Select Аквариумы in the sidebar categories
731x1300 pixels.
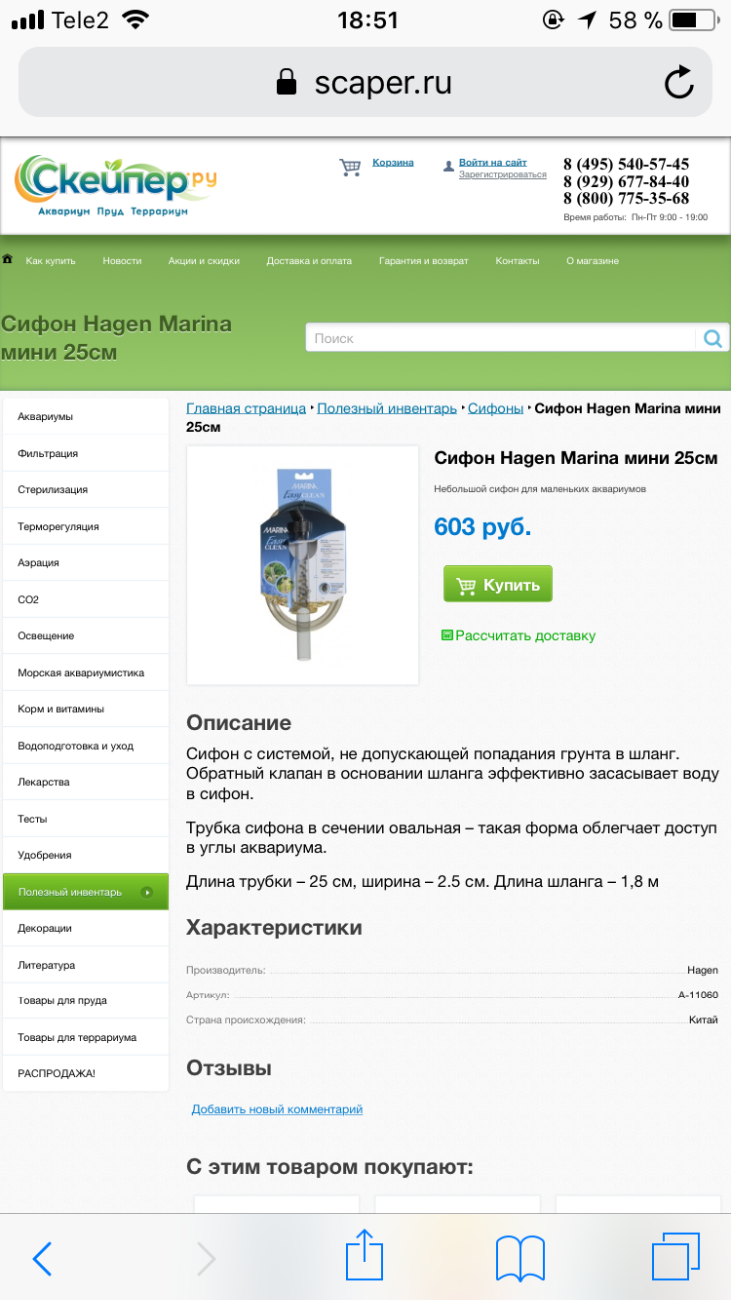86,416
